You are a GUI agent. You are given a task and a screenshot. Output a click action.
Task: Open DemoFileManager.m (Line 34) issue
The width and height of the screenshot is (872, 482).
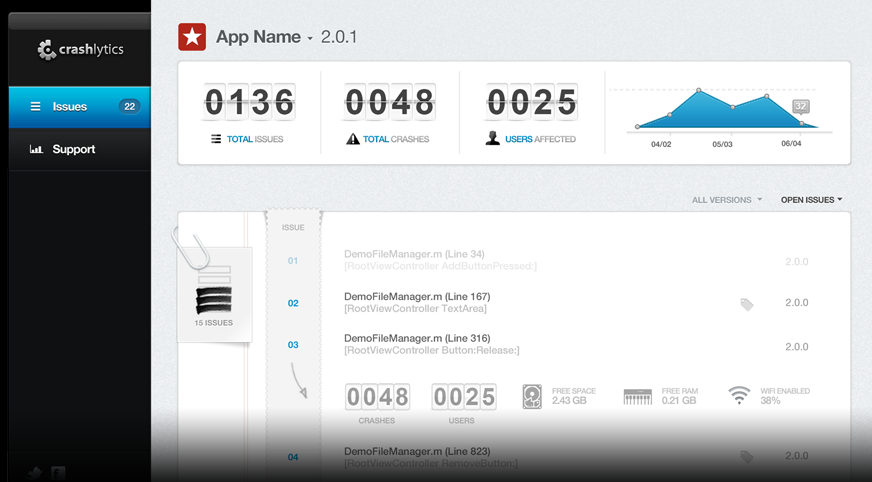tap(414, 254)
